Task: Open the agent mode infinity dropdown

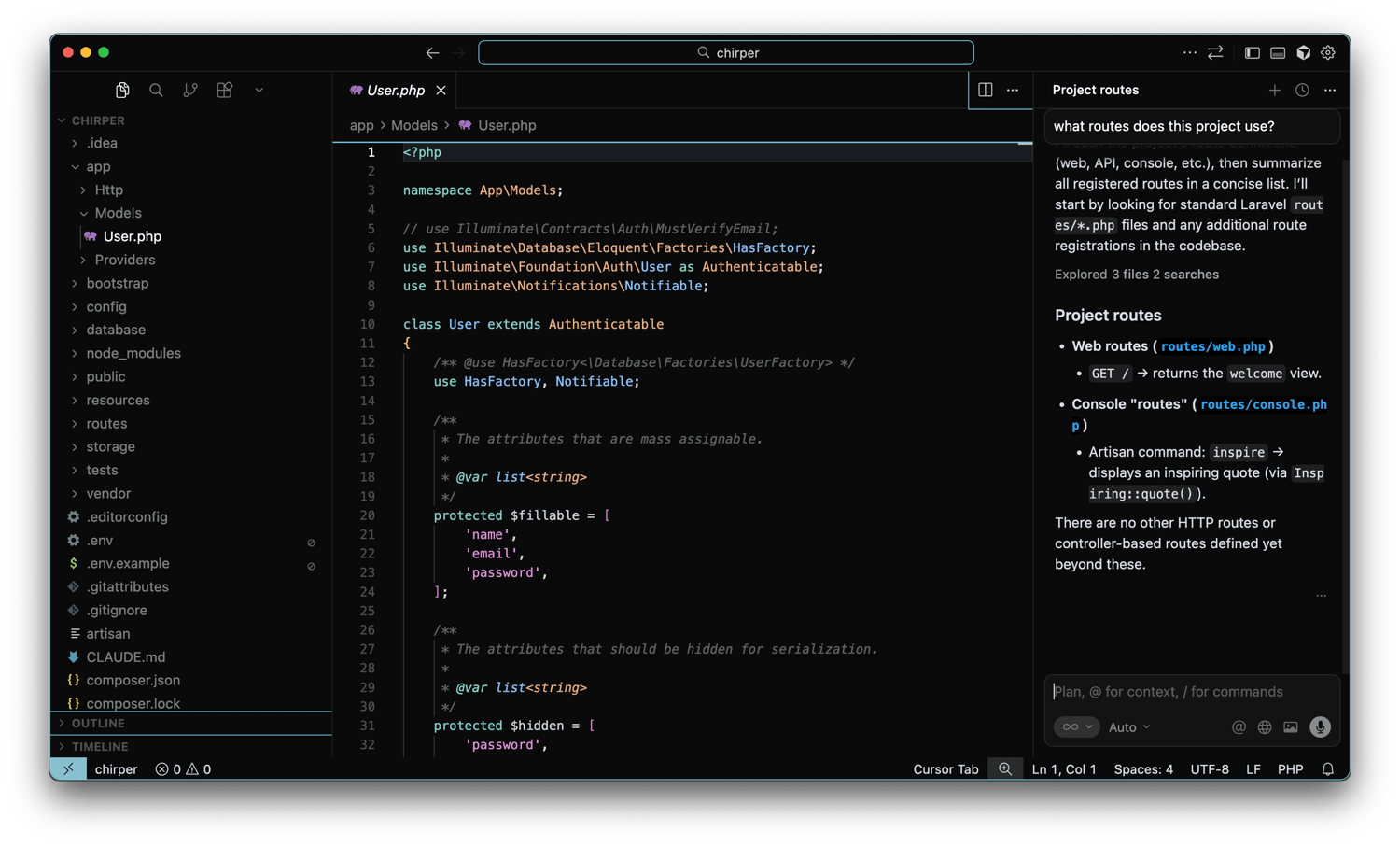Action: pyautogui.click(x=1076, y=727)
